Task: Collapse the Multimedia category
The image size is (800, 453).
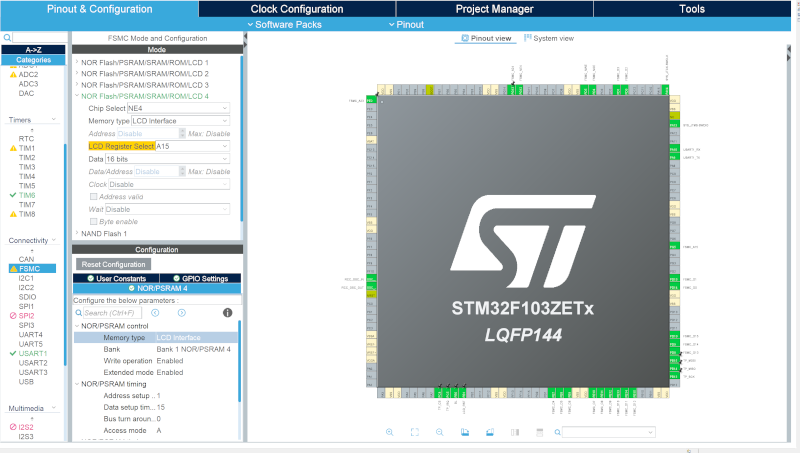Action: pos(54,408)
